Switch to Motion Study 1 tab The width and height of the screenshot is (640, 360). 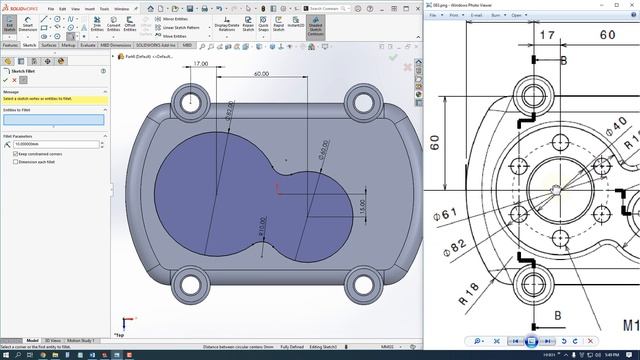(x=80, y=340)
